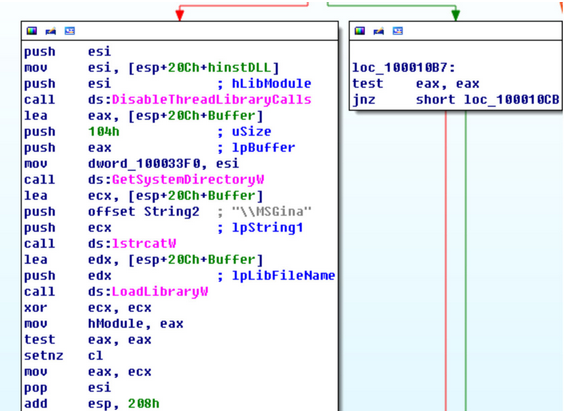The height and width of the screenshot is (412, 566).
Task: Click the red false-branch edge line
Action: (x=446, y=260)
